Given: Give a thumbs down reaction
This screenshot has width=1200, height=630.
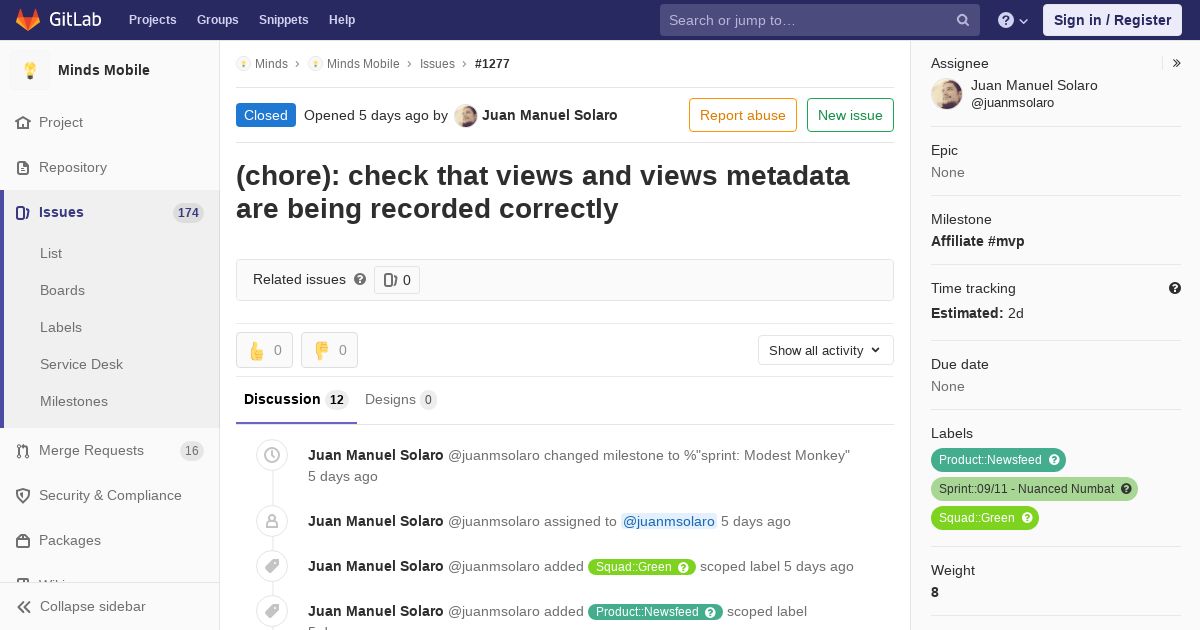Looking at the screenshot, I should click(x=329, y=350).
